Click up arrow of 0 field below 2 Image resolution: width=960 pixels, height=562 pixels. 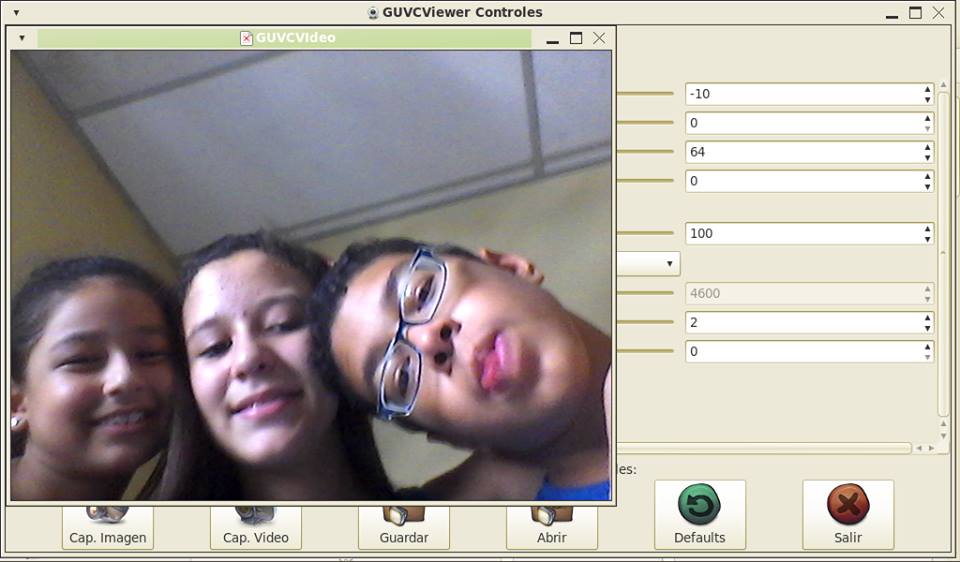click(x=928, y=347)
